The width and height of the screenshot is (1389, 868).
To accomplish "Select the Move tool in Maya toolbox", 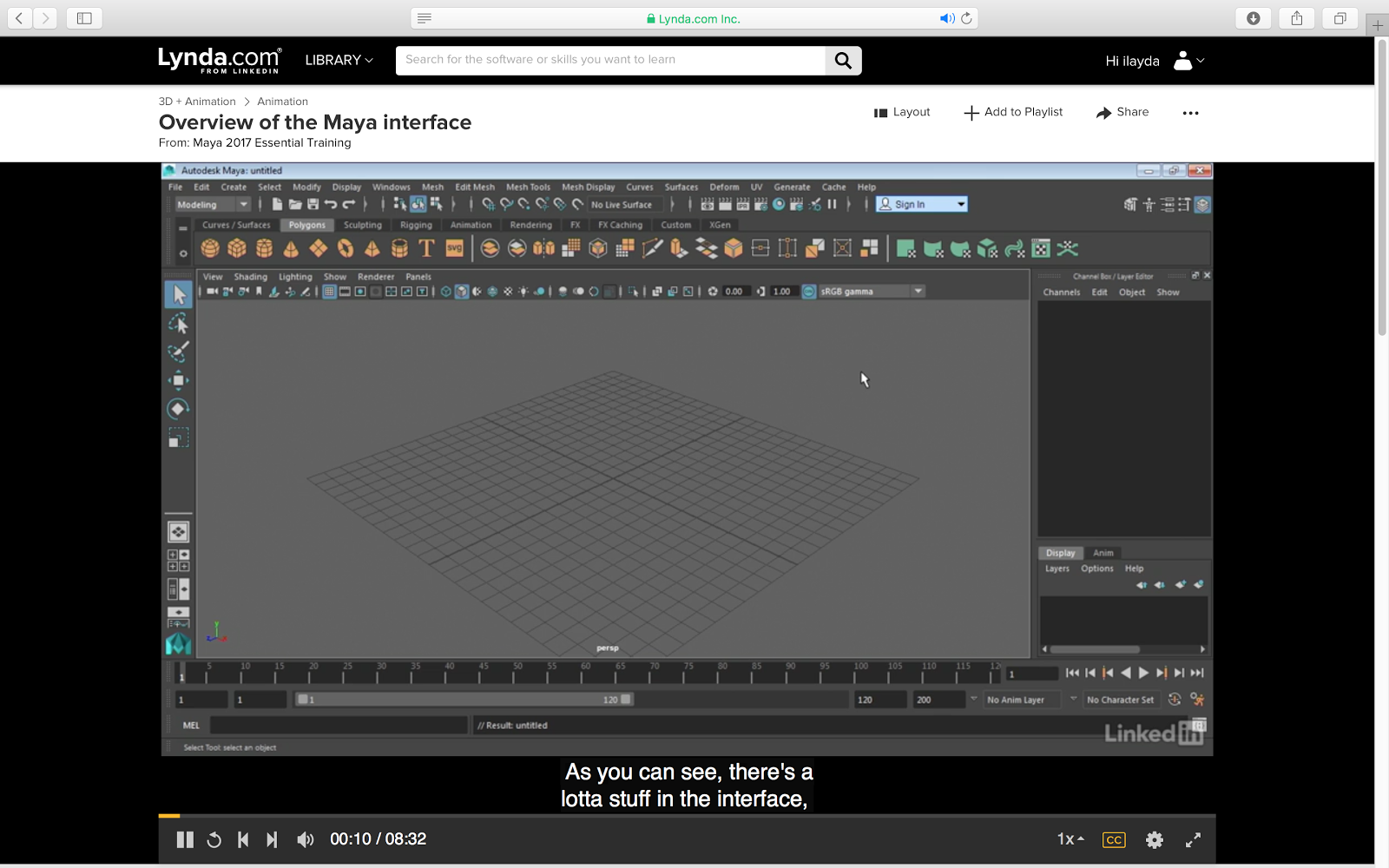I will (179, 380).
